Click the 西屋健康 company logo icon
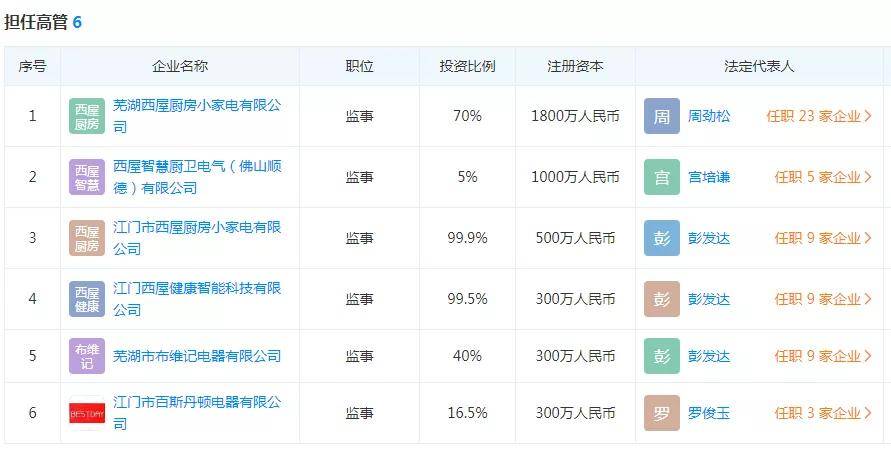 87,299
